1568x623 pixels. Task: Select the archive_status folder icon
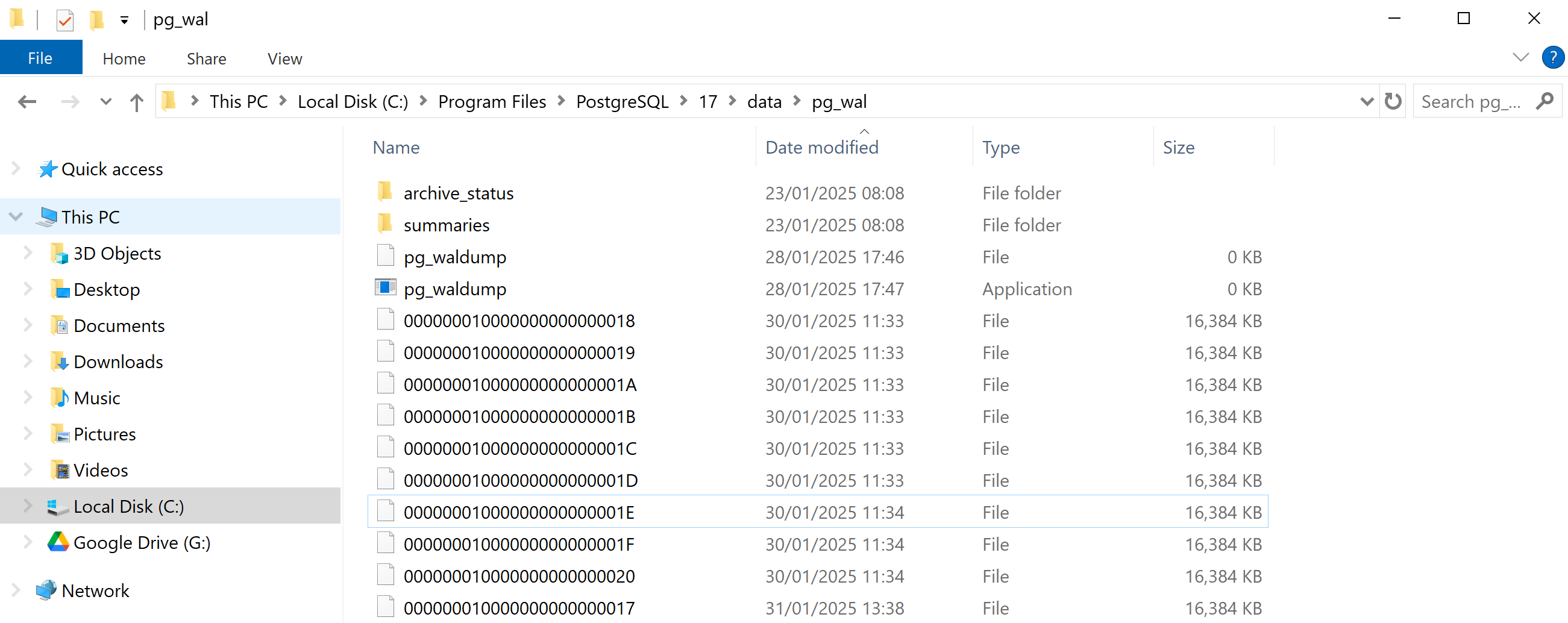point(385,192)
